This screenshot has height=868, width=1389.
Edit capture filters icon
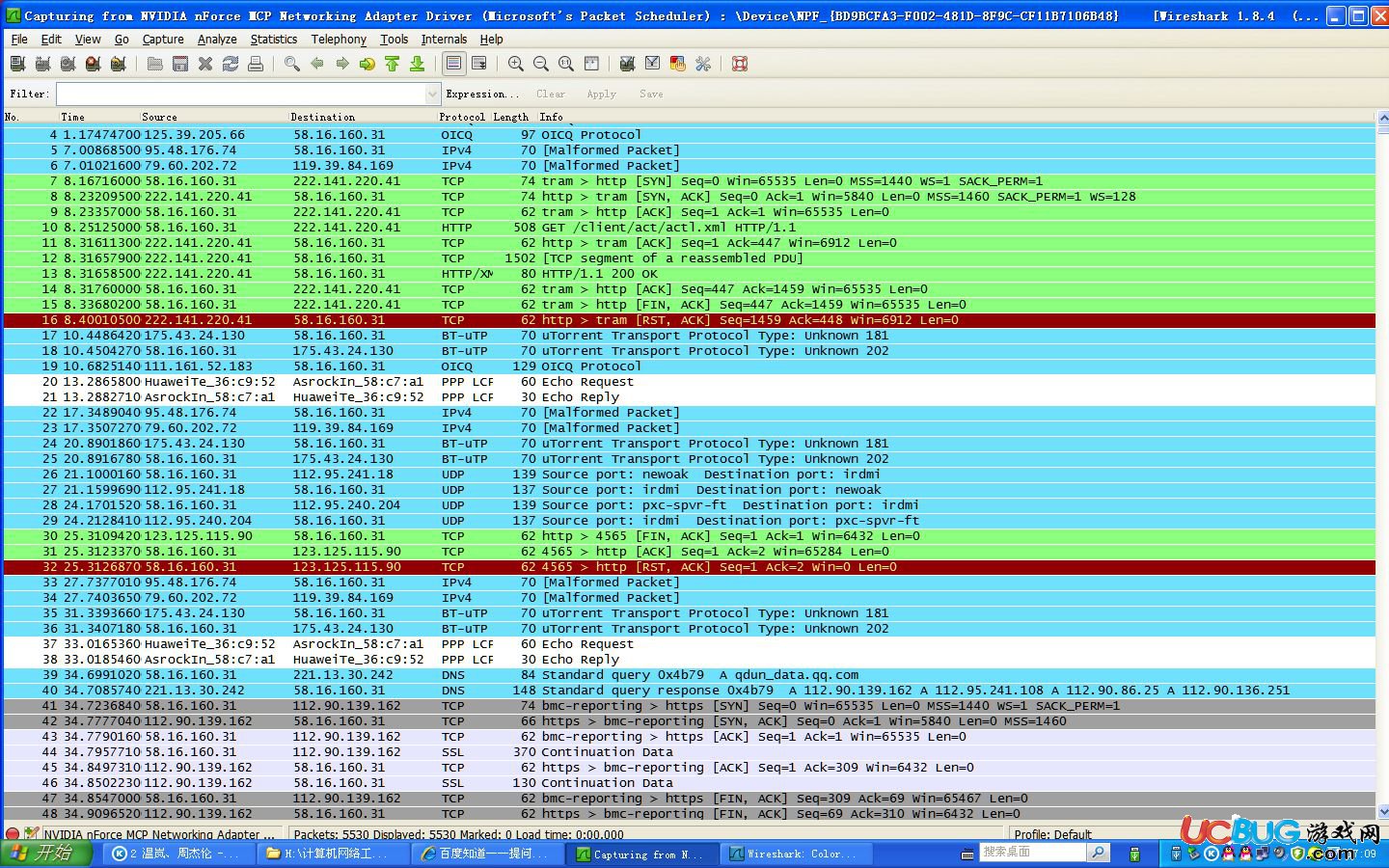pos(627,64)
